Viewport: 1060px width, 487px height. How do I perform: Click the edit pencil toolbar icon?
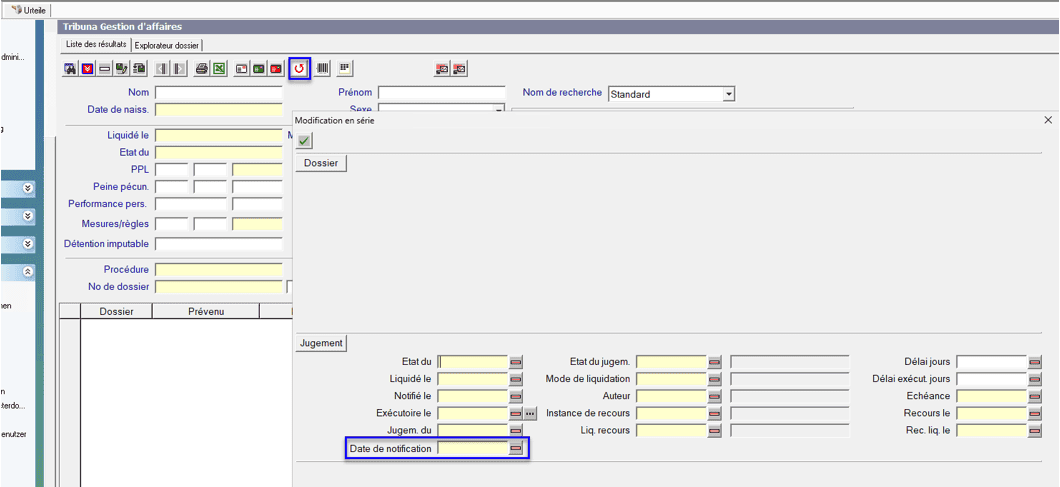(x=122, y=68)
